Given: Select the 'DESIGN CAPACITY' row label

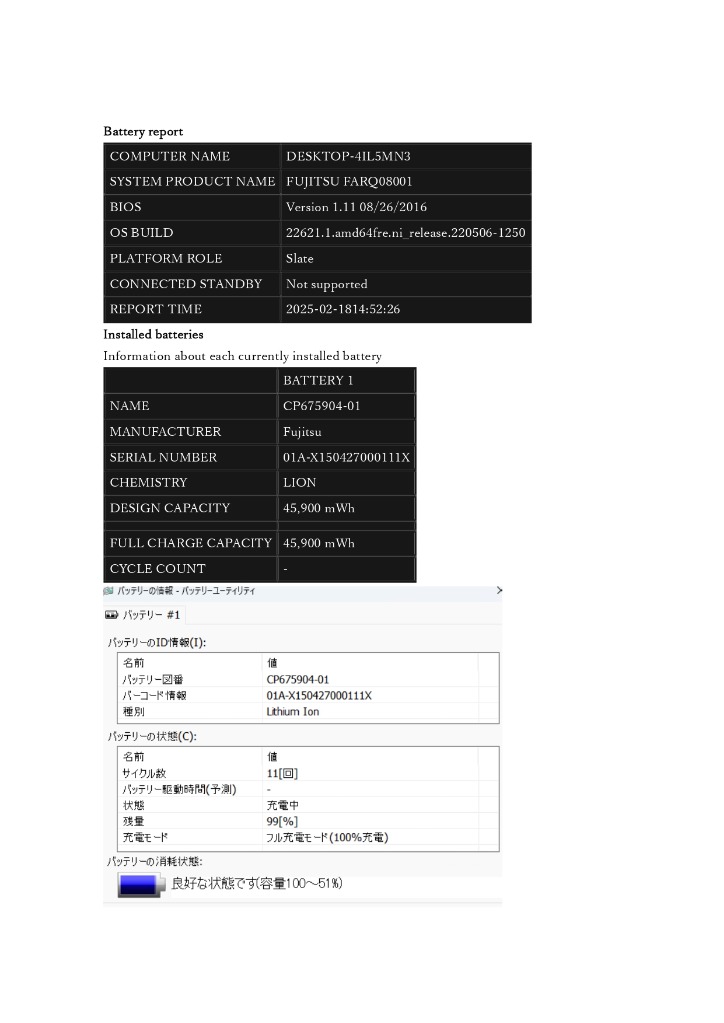Looking at the screenshot, I should point(190,508).
